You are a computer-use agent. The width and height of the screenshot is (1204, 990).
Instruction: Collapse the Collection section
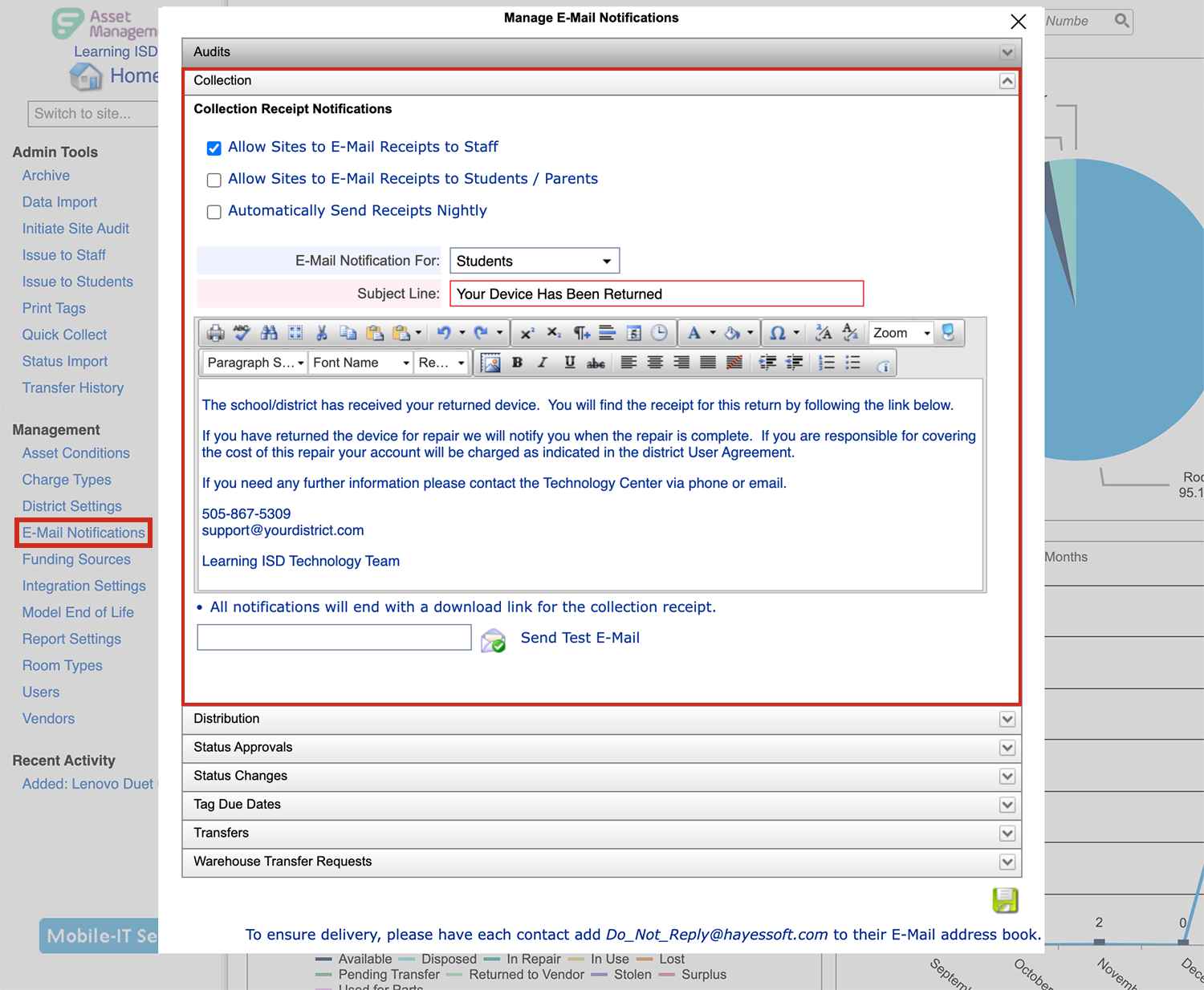1007,81
